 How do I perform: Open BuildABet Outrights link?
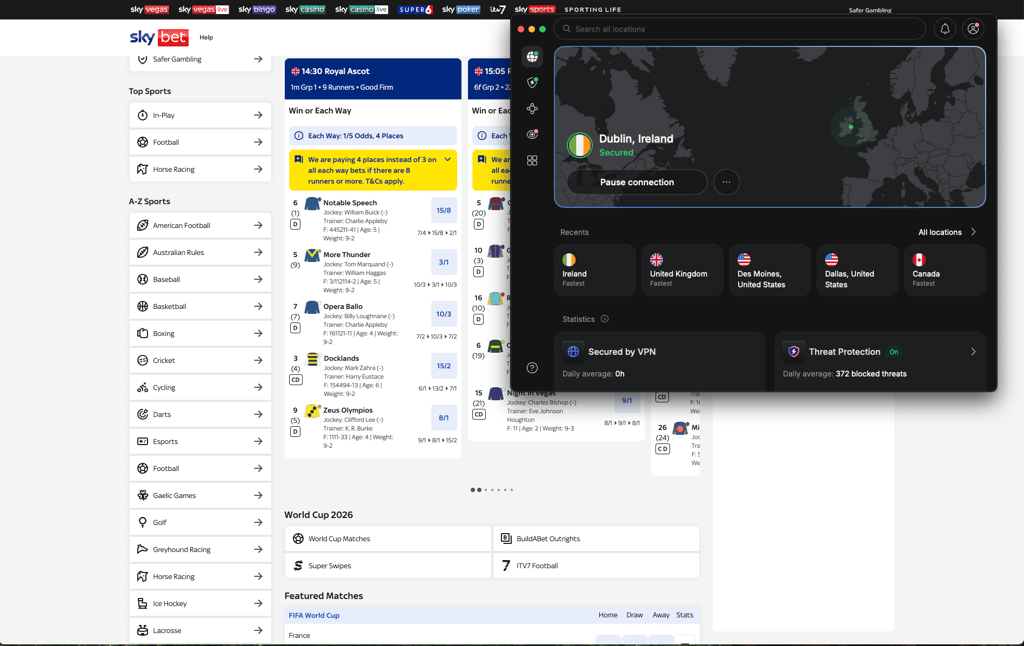596,539
